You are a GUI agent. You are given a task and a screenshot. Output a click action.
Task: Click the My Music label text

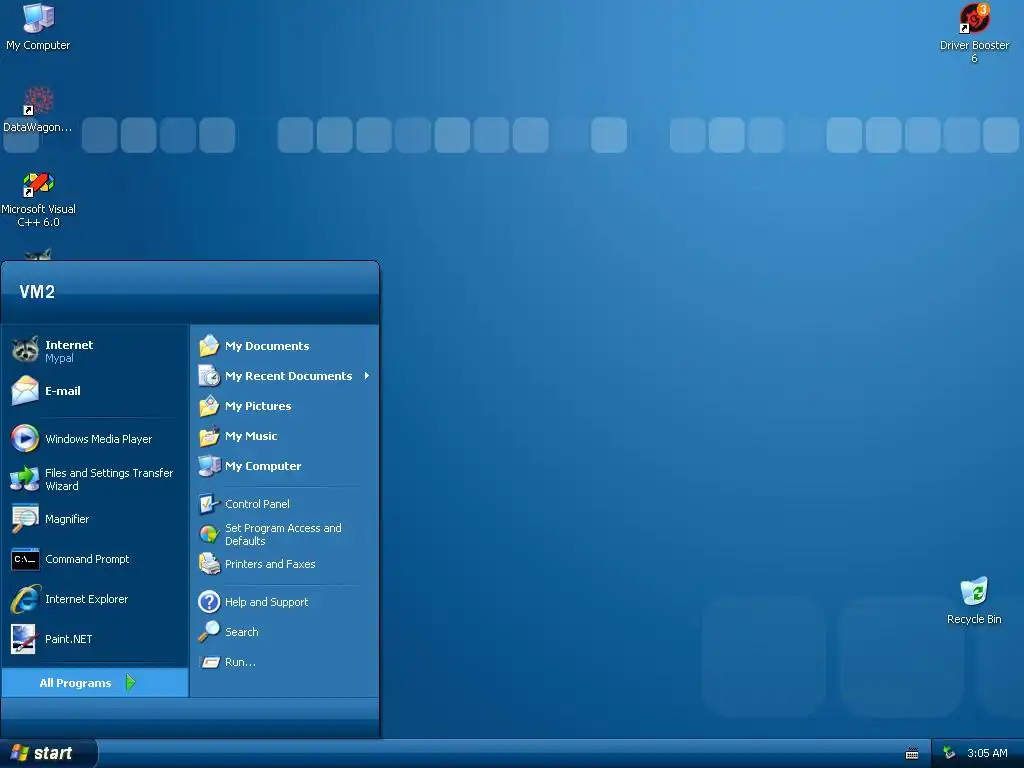click(251, 436)
